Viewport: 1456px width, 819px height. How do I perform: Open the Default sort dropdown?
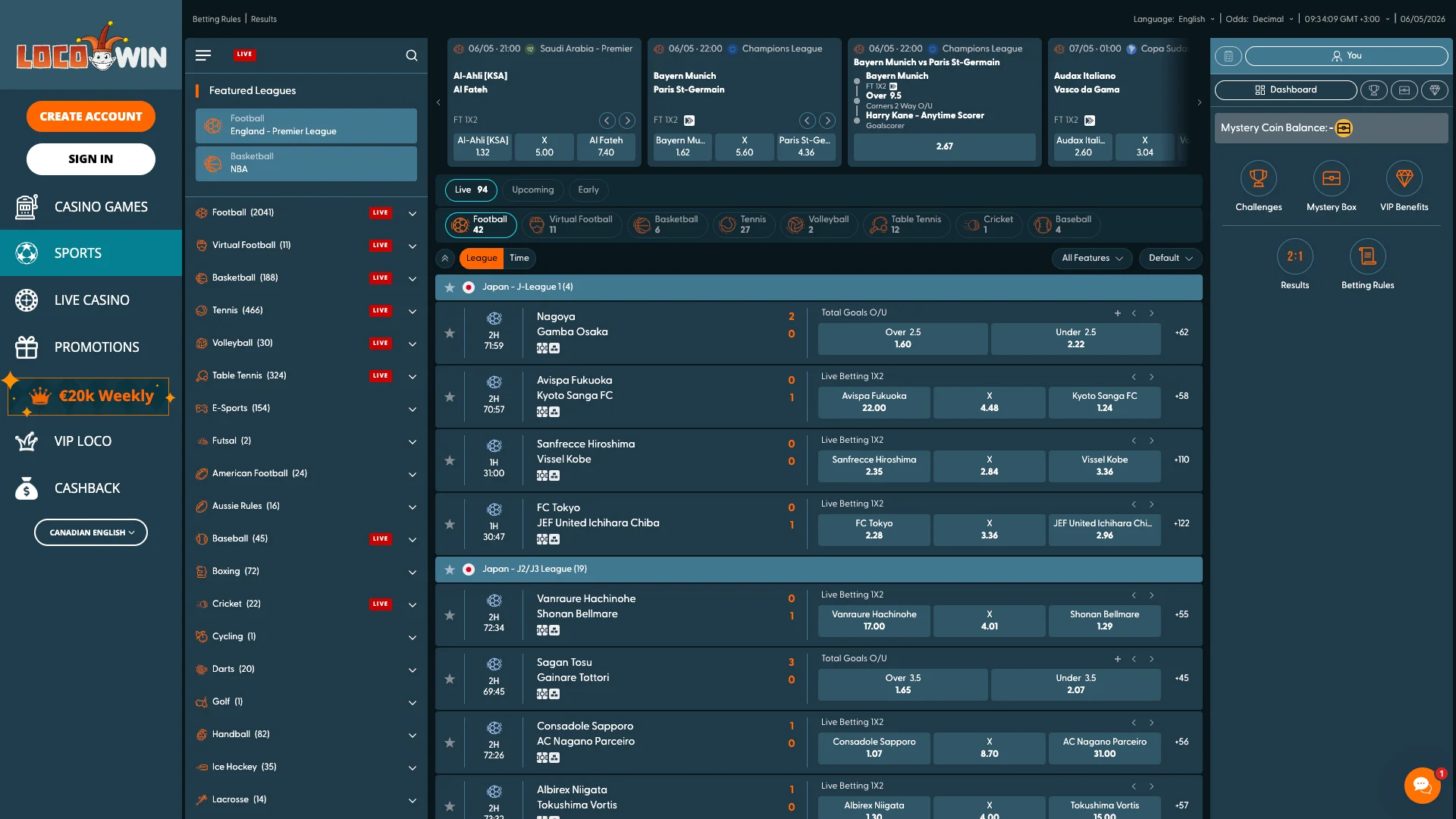coord(1170,259)
